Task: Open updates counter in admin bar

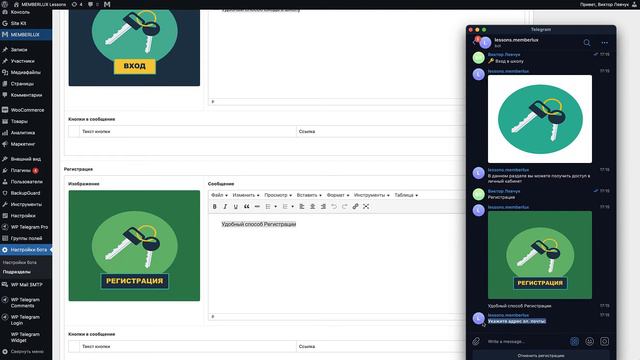Action: (x=77, y=4)
